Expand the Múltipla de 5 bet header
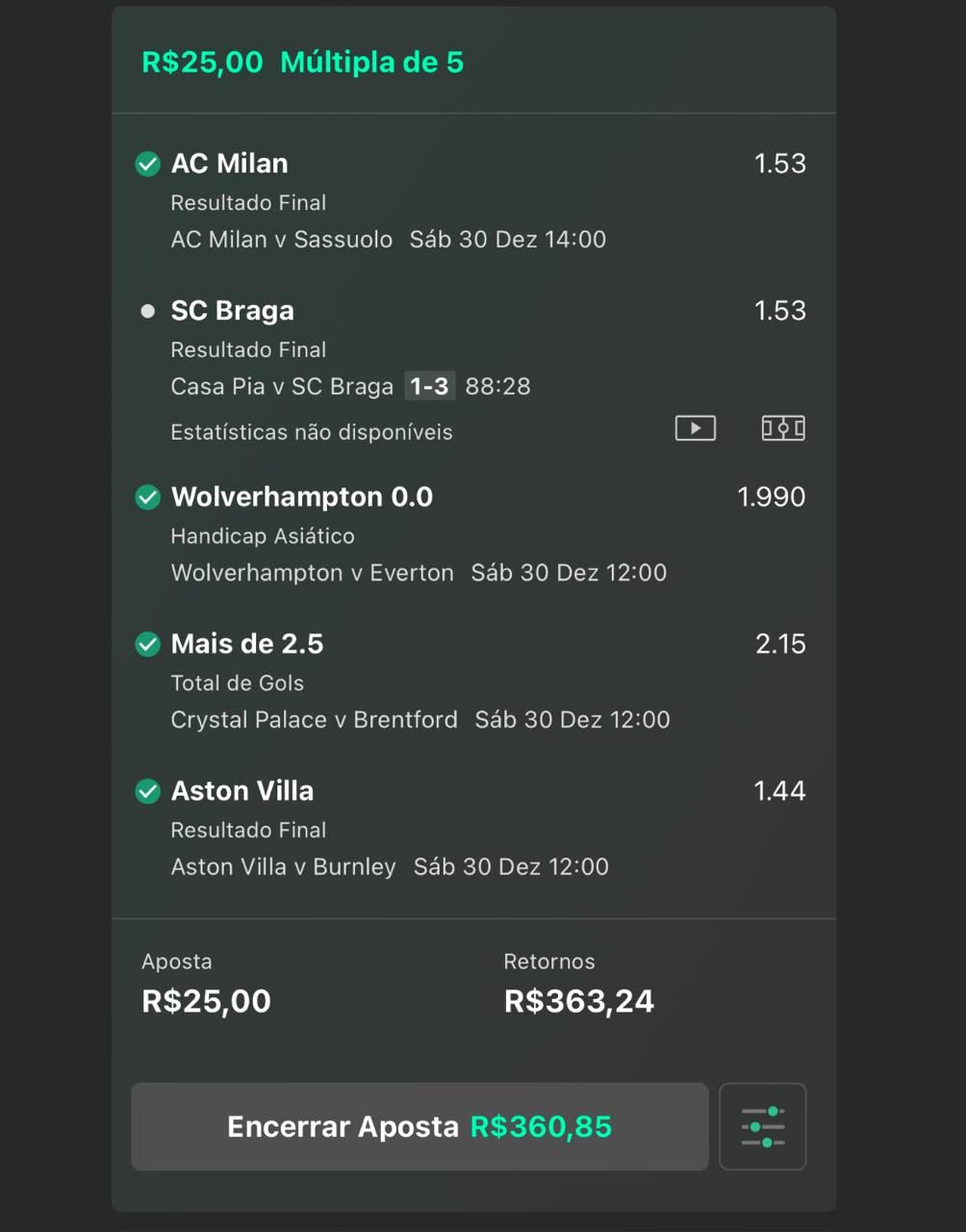Viewport: 966px width, 1232px height. pos(302,63)
